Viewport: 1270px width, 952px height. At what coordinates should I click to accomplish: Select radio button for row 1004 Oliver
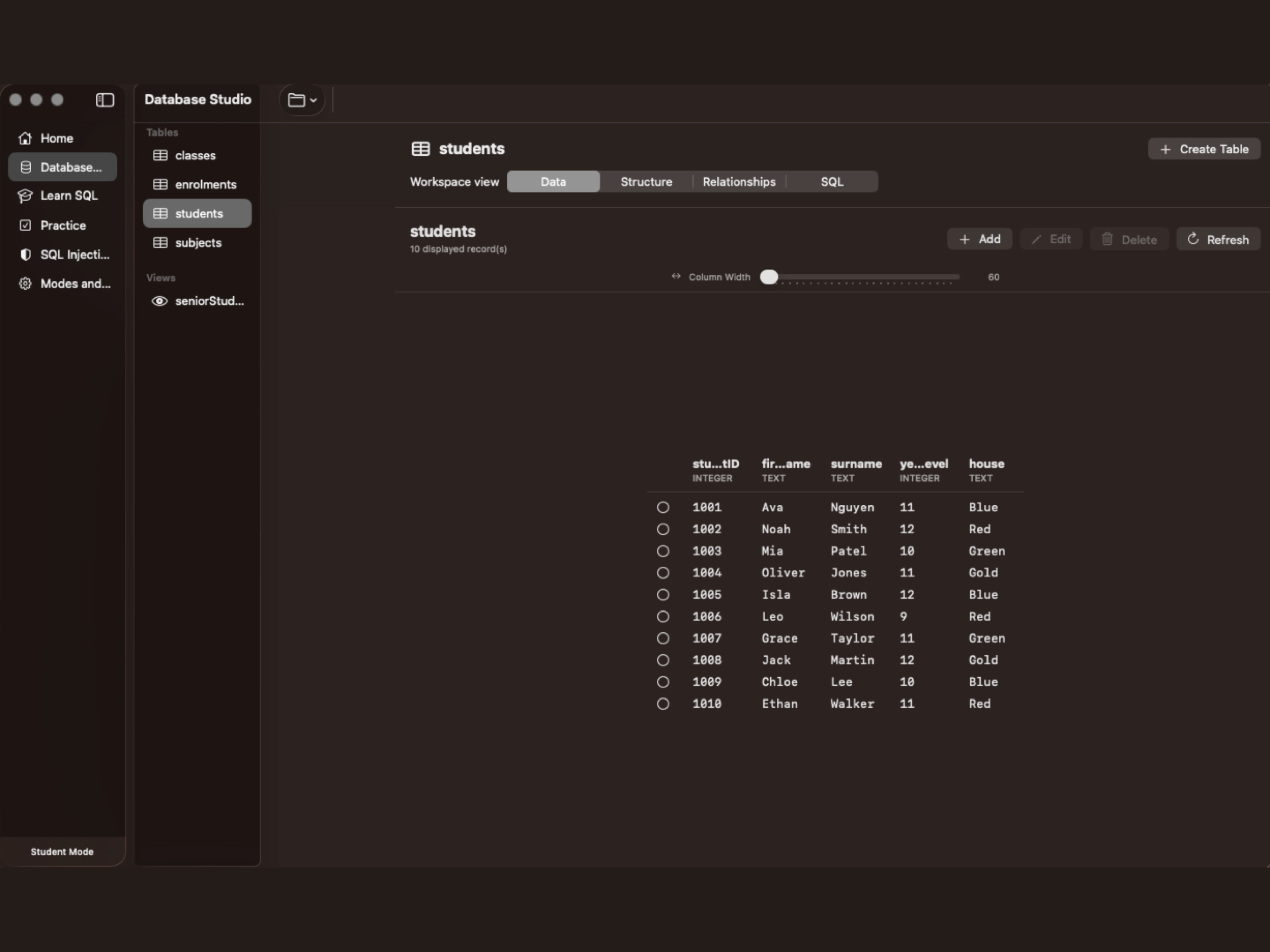[662, 573]
